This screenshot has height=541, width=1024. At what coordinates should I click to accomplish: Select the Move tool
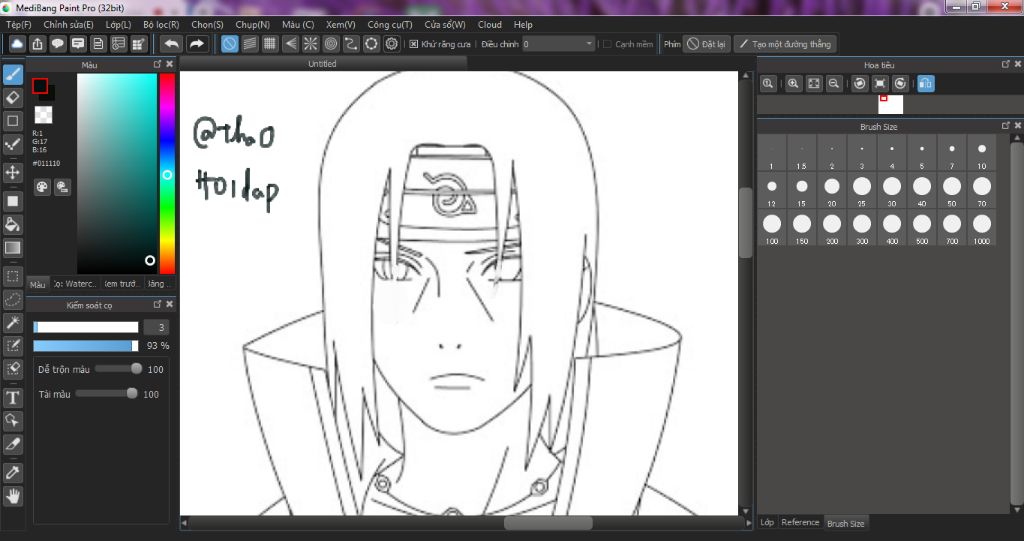(12, 172)
